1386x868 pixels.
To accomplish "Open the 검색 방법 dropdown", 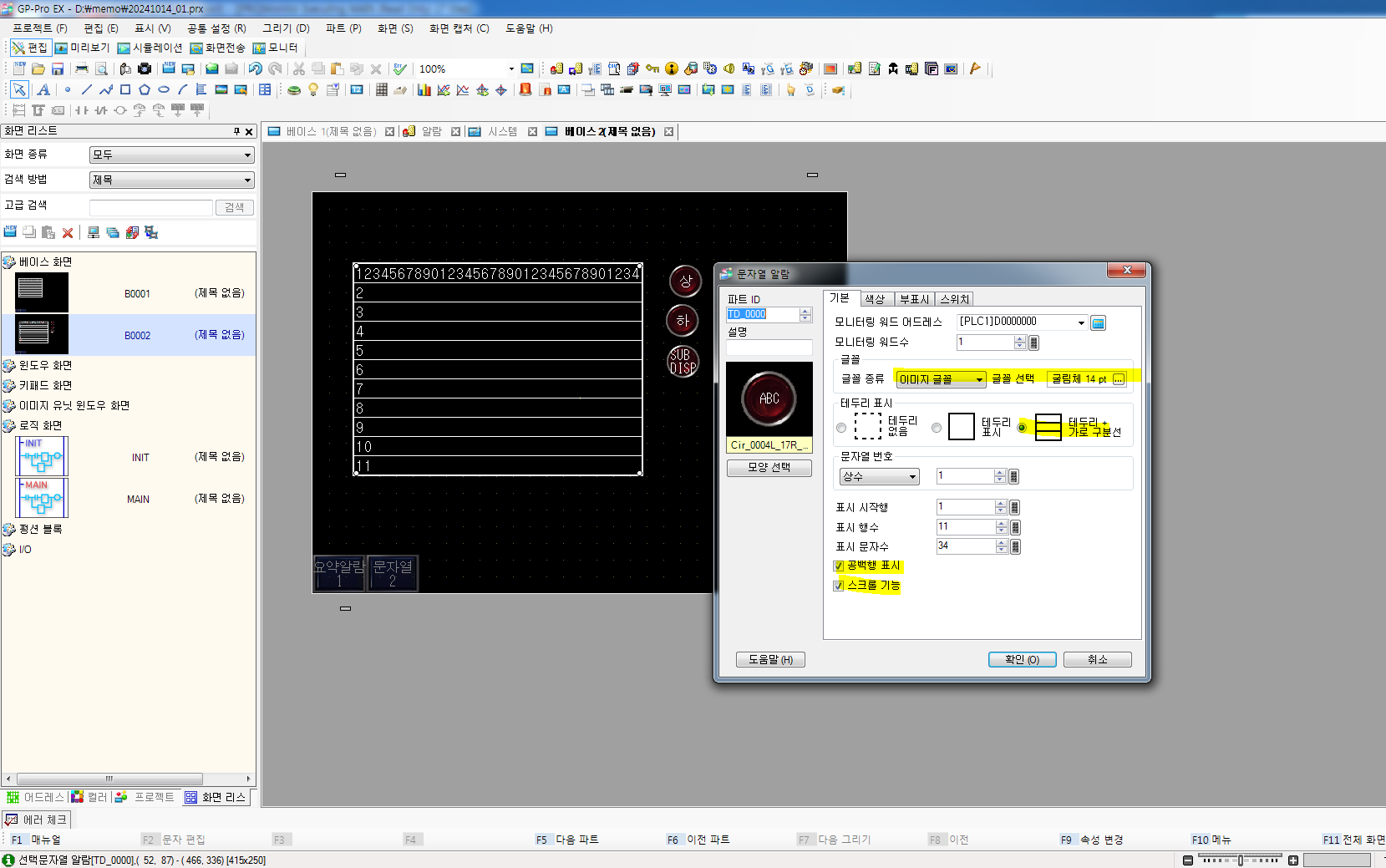I will [x=172, y=180].
